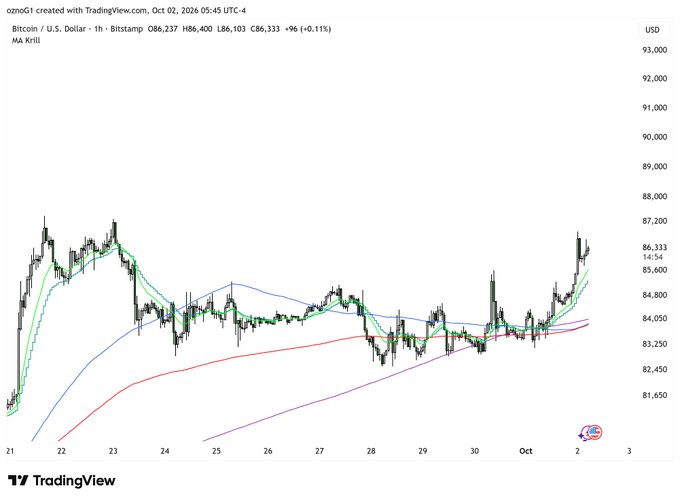The height and width of the screenshot is (501, 680).
Task: Click the 91,000 price axis label
Action: point(654,108)
